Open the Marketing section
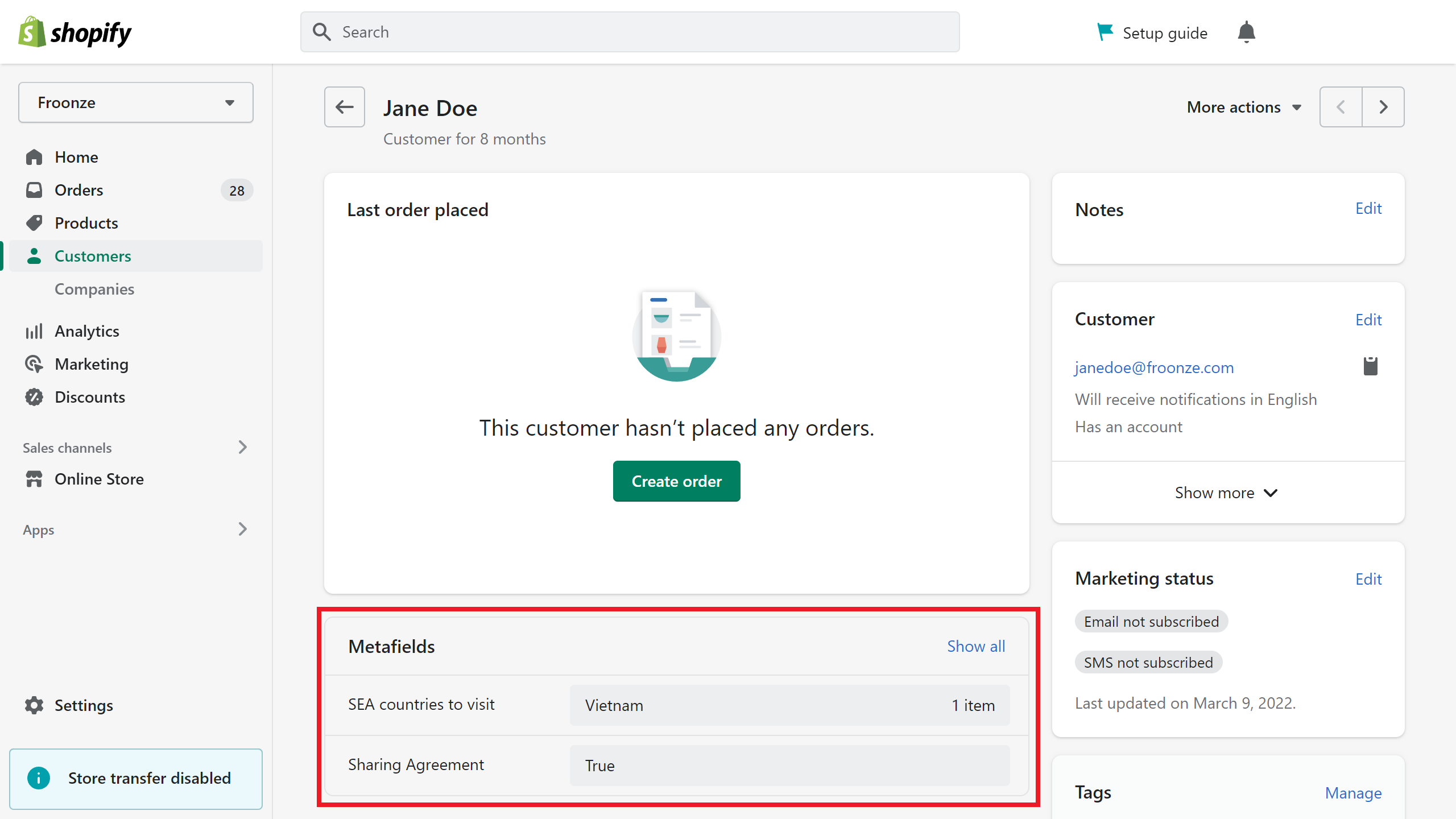Image resolution: width=1456 pixels, height=819 pixels. [x=92, y=364]
